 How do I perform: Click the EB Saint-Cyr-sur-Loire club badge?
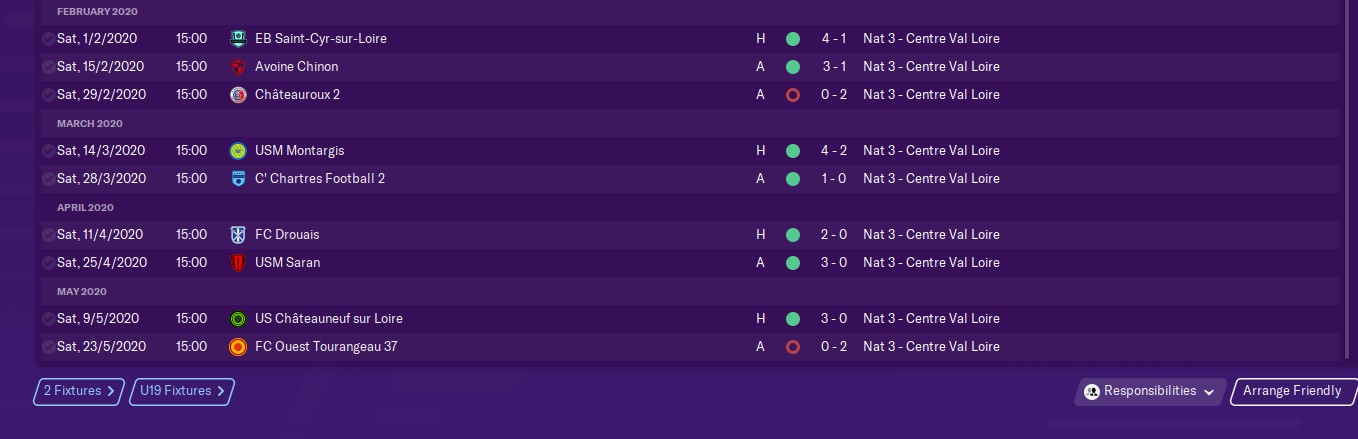pyautogui.click(x=238, y=39)
